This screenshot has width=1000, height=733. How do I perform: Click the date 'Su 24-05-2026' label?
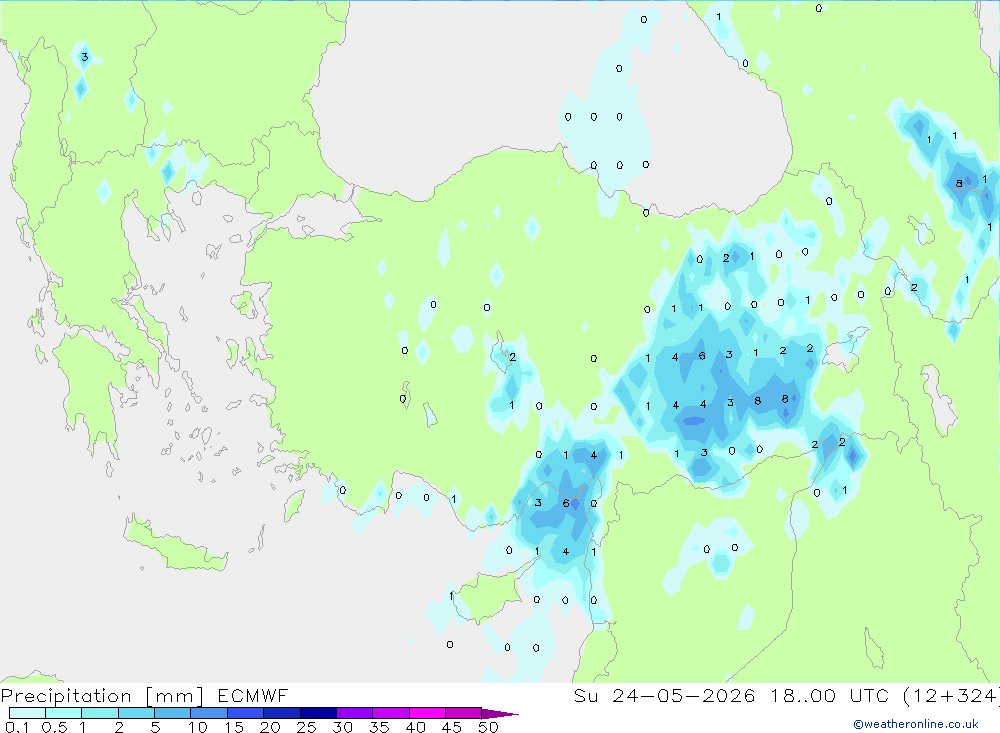665,696
